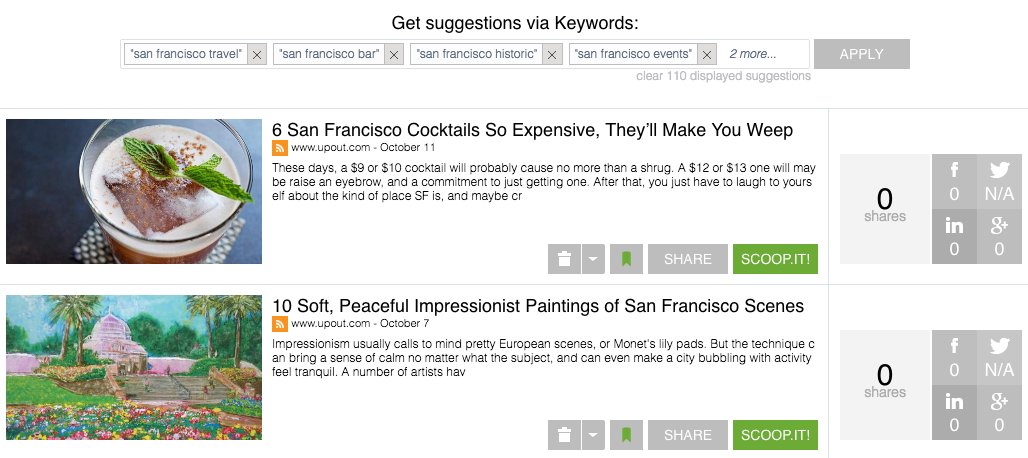Delete the Impressionist Paintings suggestion with trash icon
Screen dimensions: 1028x458
(564, 435)
